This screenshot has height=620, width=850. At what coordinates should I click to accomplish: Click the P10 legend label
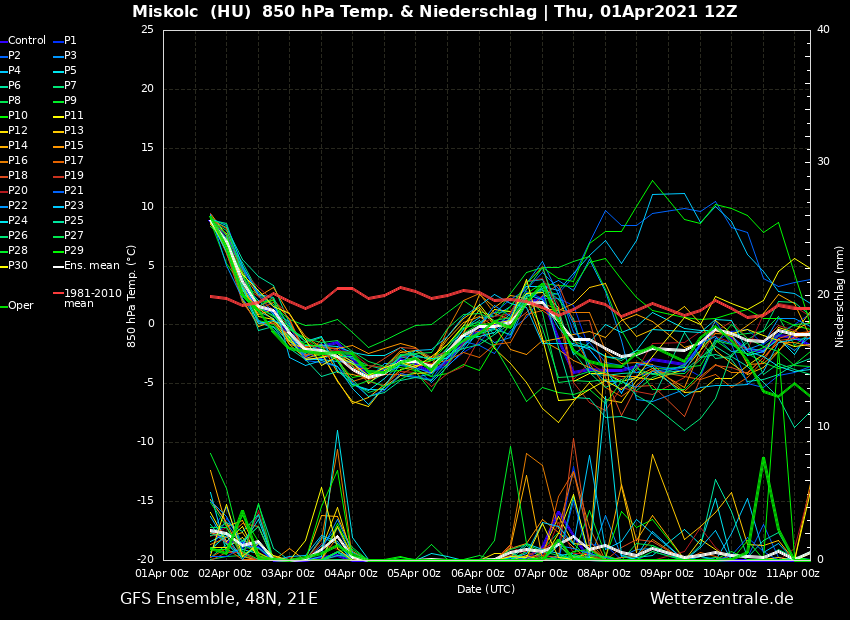coord(18,116)
